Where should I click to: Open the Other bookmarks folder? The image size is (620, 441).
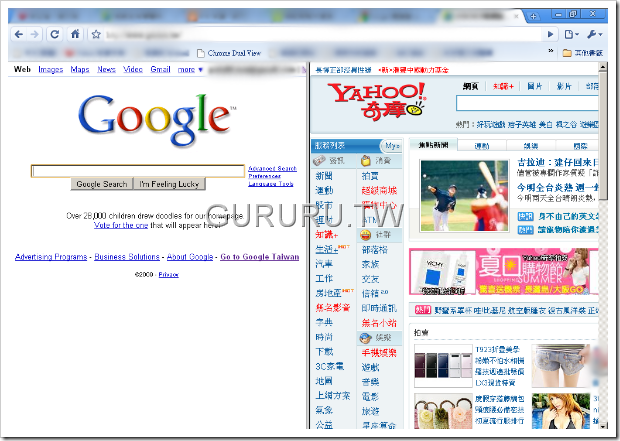coord(583,53)
